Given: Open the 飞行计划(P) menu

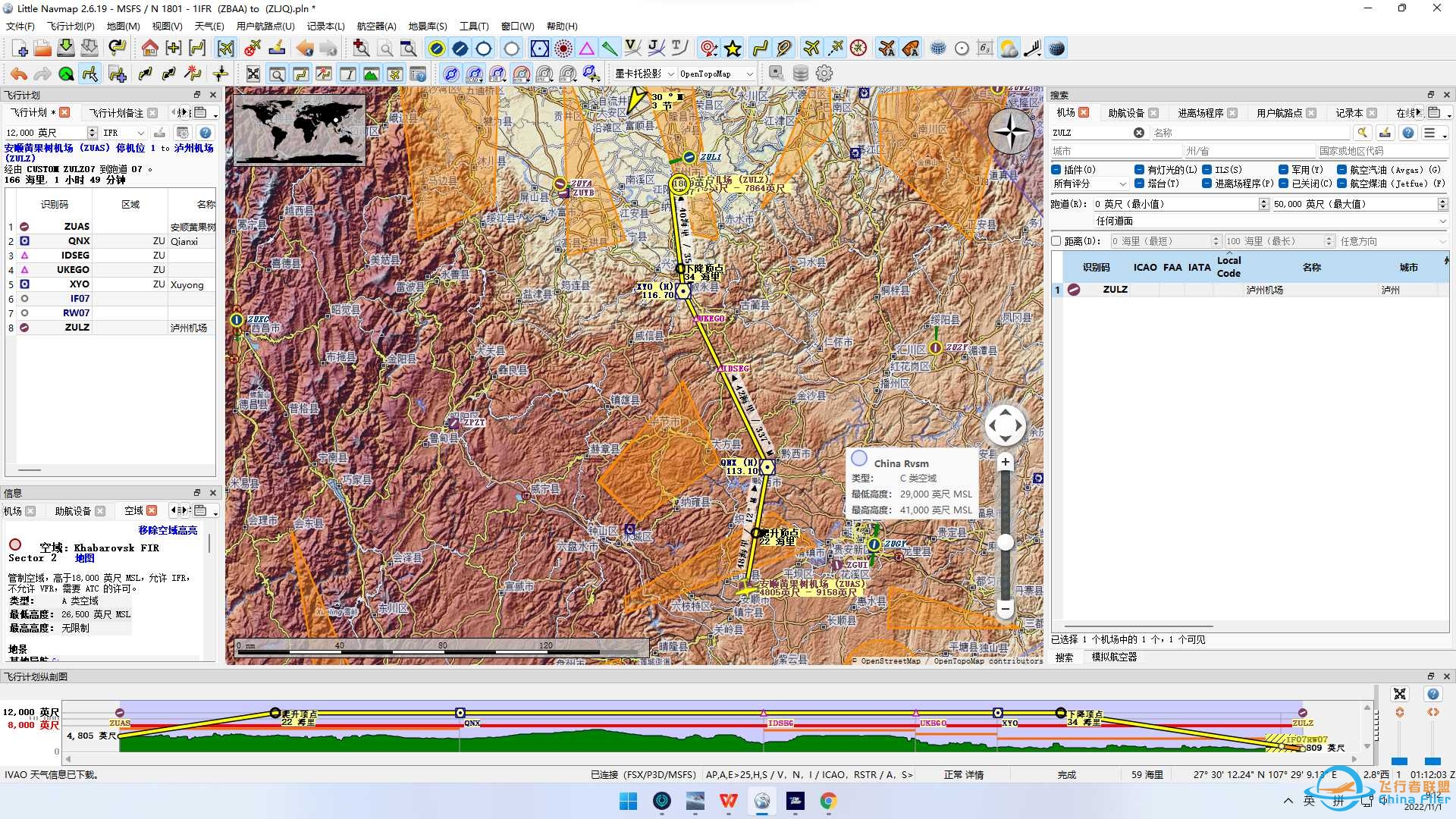Looking at the screenshot, I should click(71, 26).
